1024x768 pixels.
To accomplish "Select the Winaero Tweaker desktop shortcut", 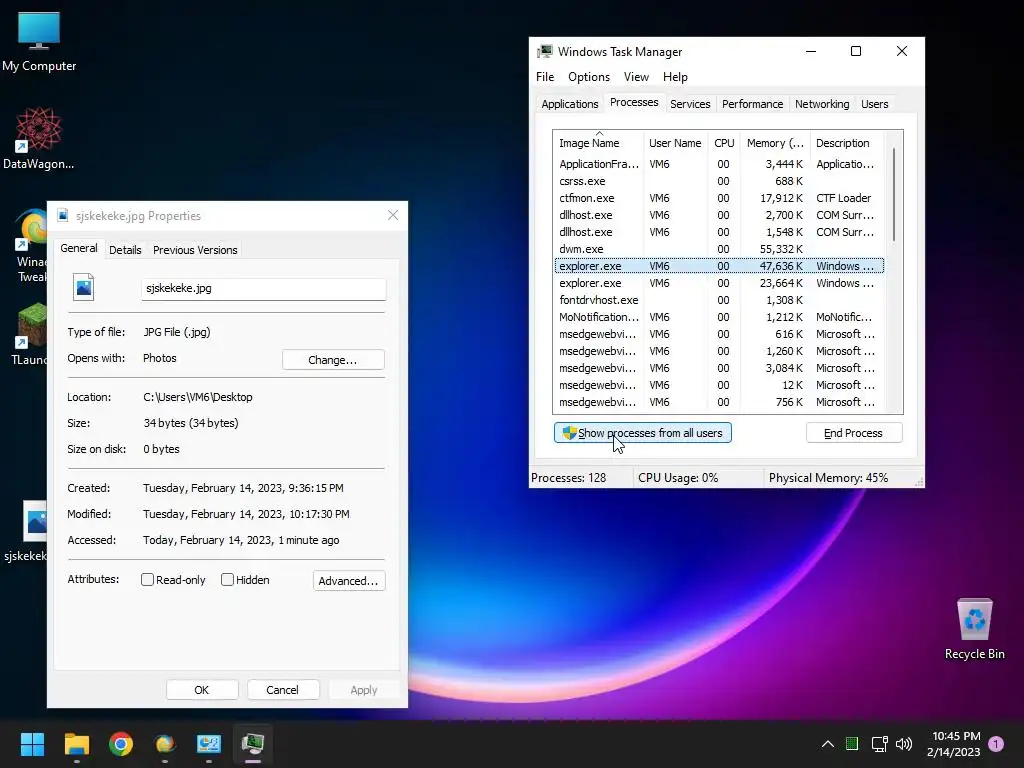I will 31,245.
